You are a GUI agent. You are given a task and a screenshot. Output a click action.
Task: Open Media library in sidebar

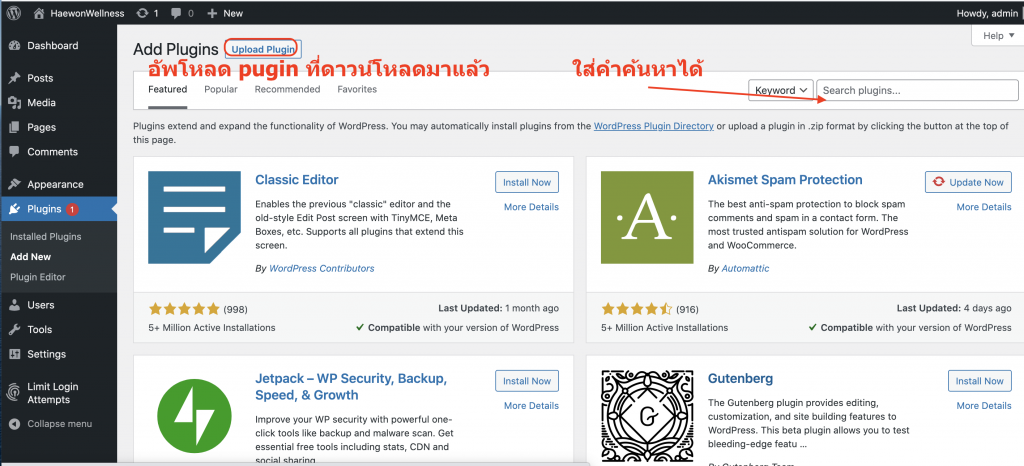coord(41,102)
